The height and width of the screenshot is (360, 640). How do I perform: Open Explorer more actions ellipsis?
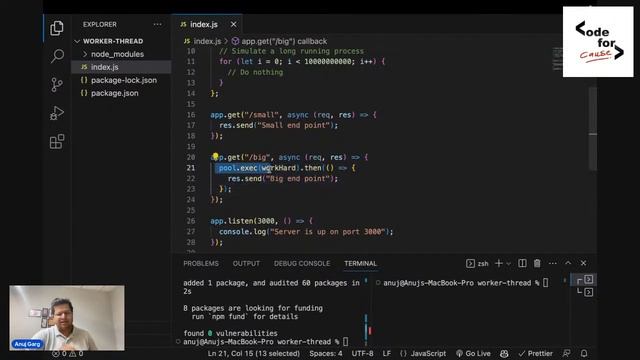[x=158, y=24]
